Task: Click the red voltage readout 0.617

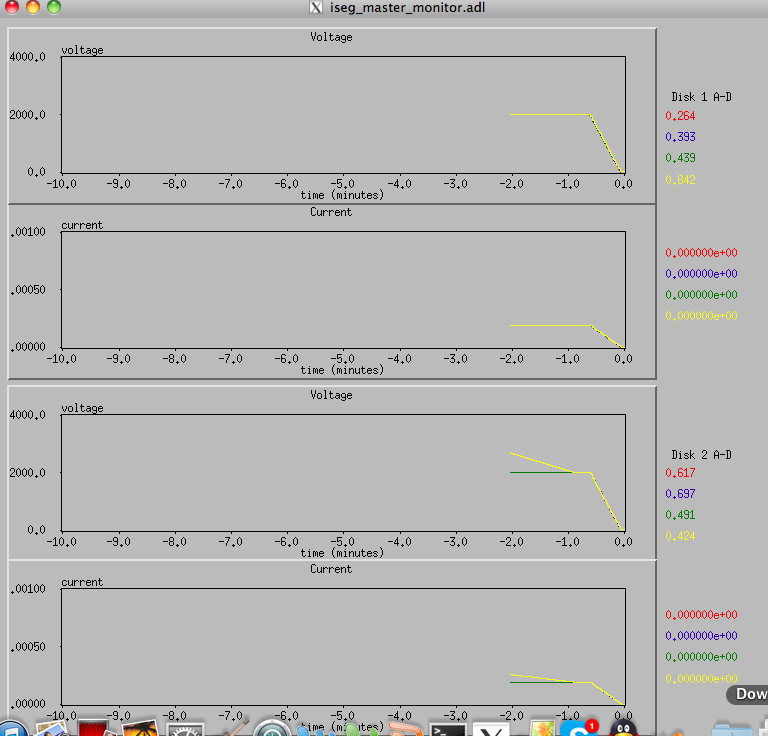Action: (x=680, y=473)
